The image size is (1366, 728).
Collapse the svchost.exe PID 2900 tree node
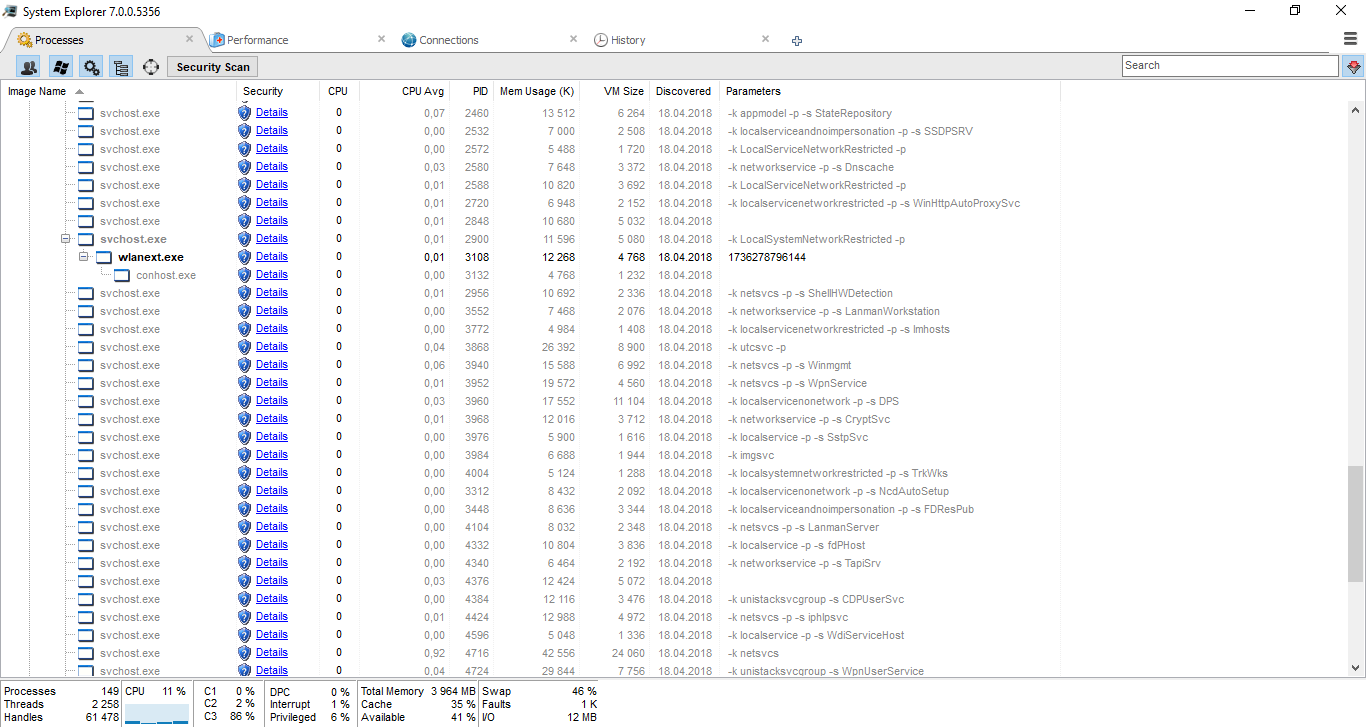(66, 239)
